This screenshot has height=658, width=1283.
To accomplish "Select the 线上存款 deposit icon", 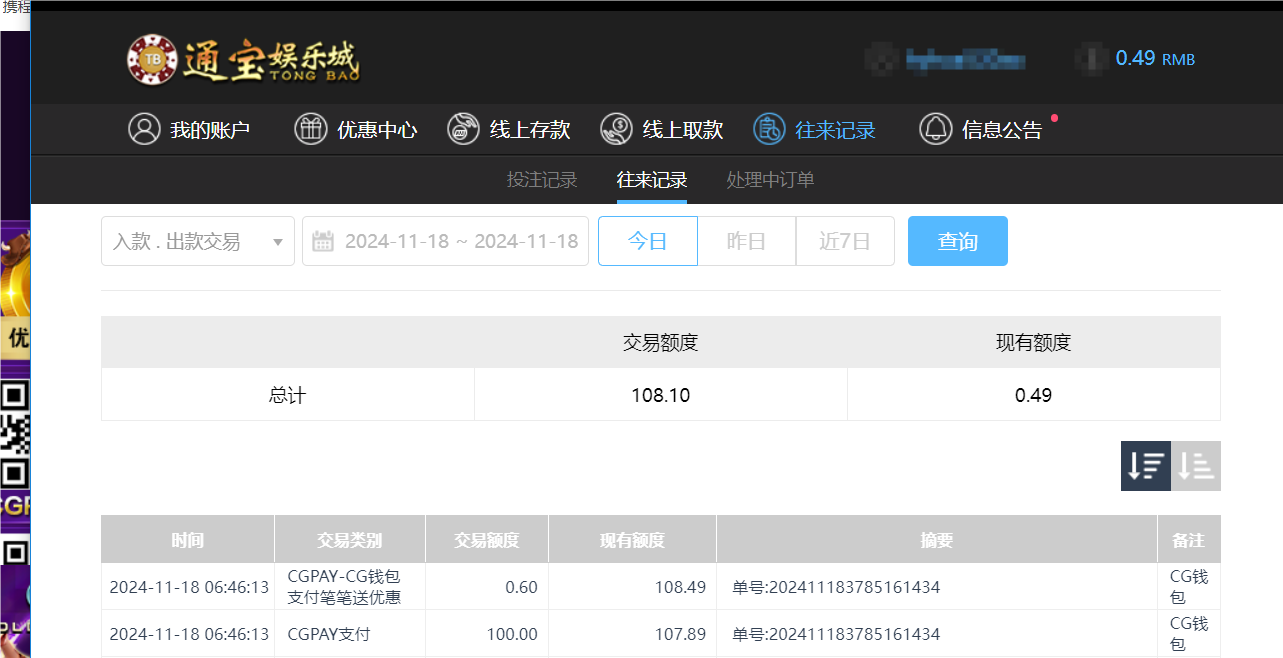I will click(x=463, y=129).
